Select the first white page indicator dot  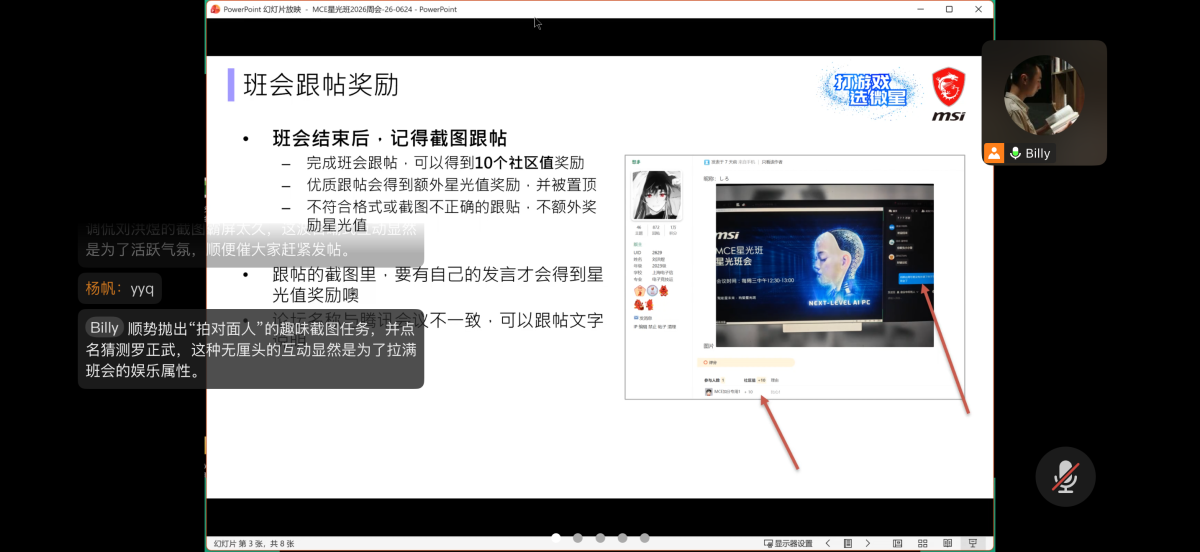pos(554,538)
